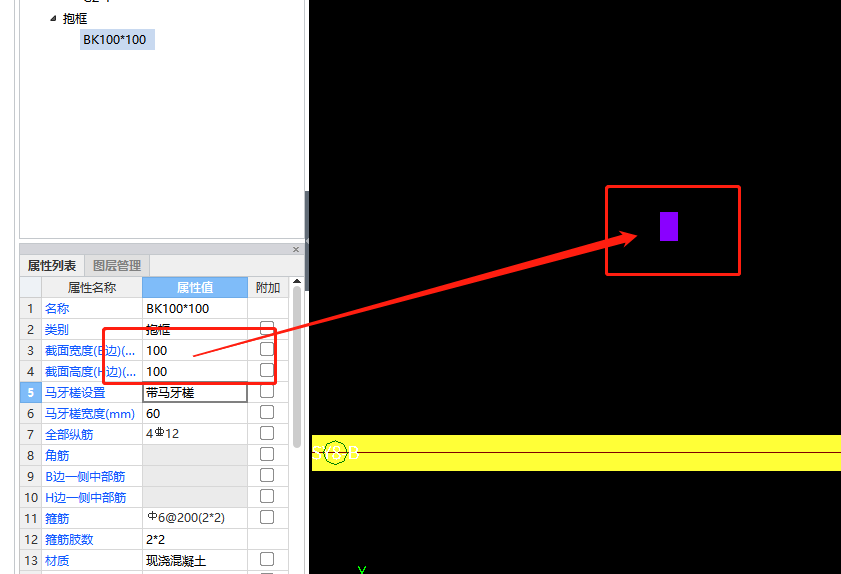Tick the 附加 checkbox for 截面高度(H边)
This screenshot has width=841, height=574.
point(267,370)
